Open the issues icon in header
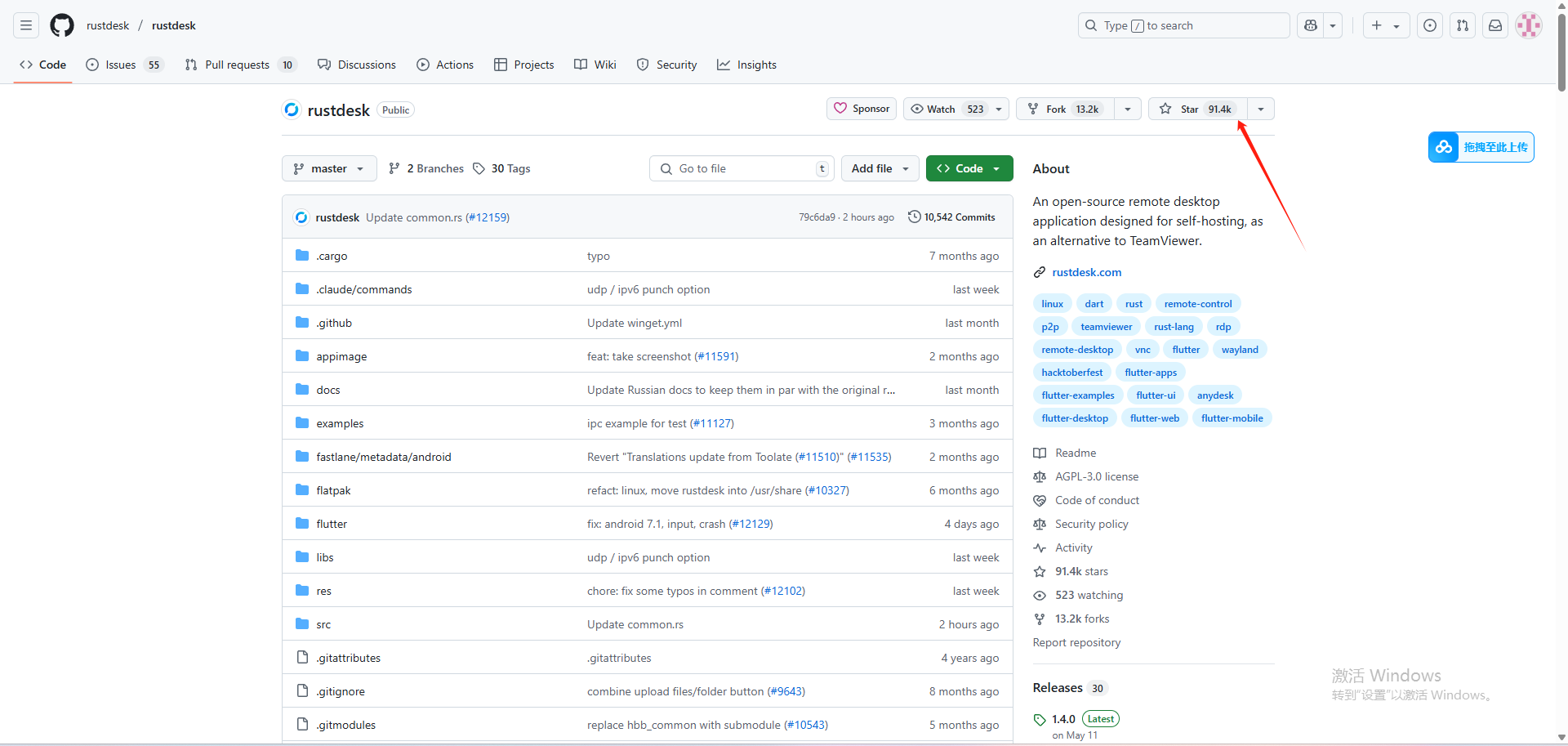 pyautogui.click(x=1430, y=25)
